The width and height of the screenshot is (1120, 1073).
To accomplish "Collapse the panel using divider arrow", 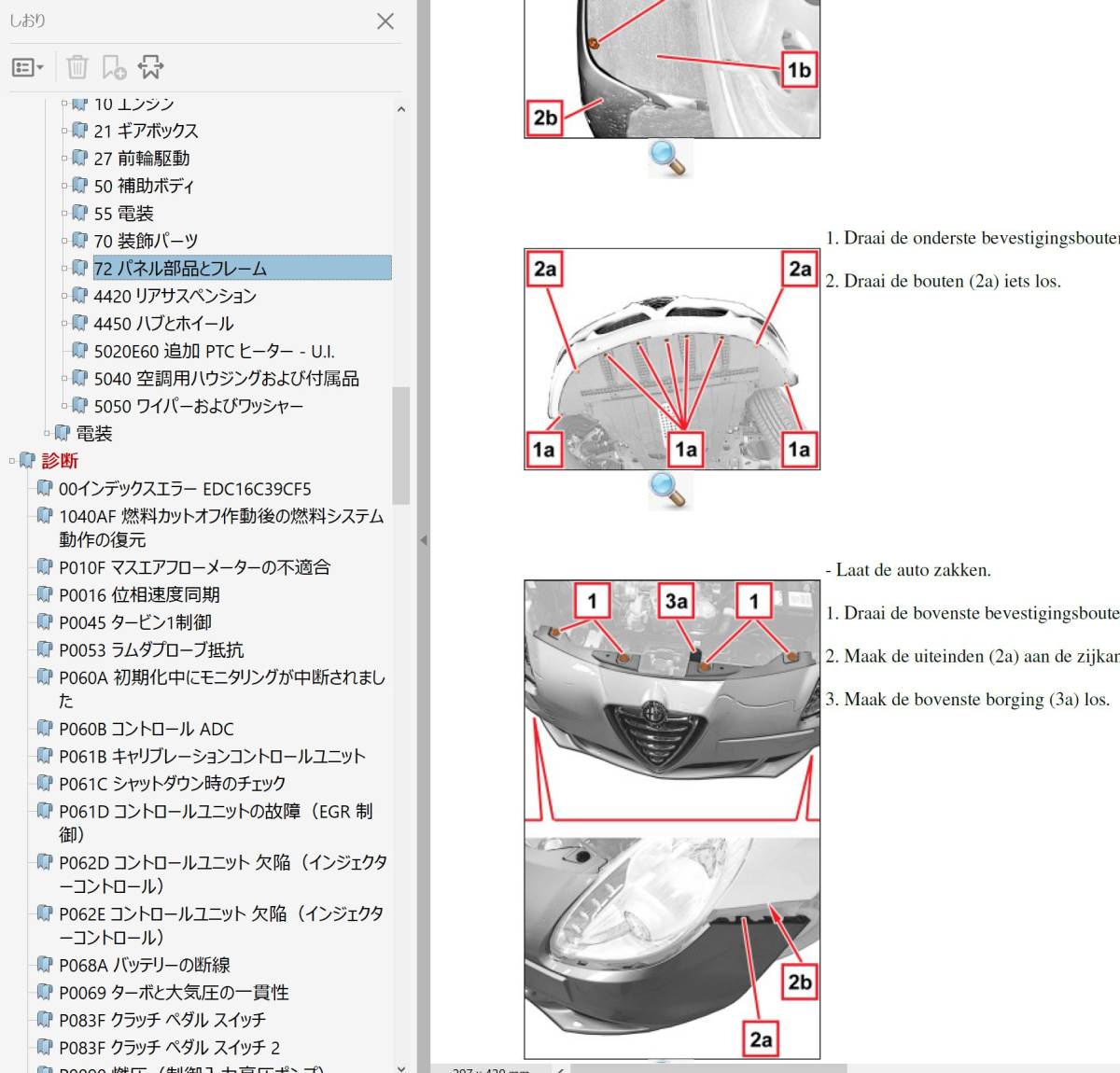I will (423, 540).
